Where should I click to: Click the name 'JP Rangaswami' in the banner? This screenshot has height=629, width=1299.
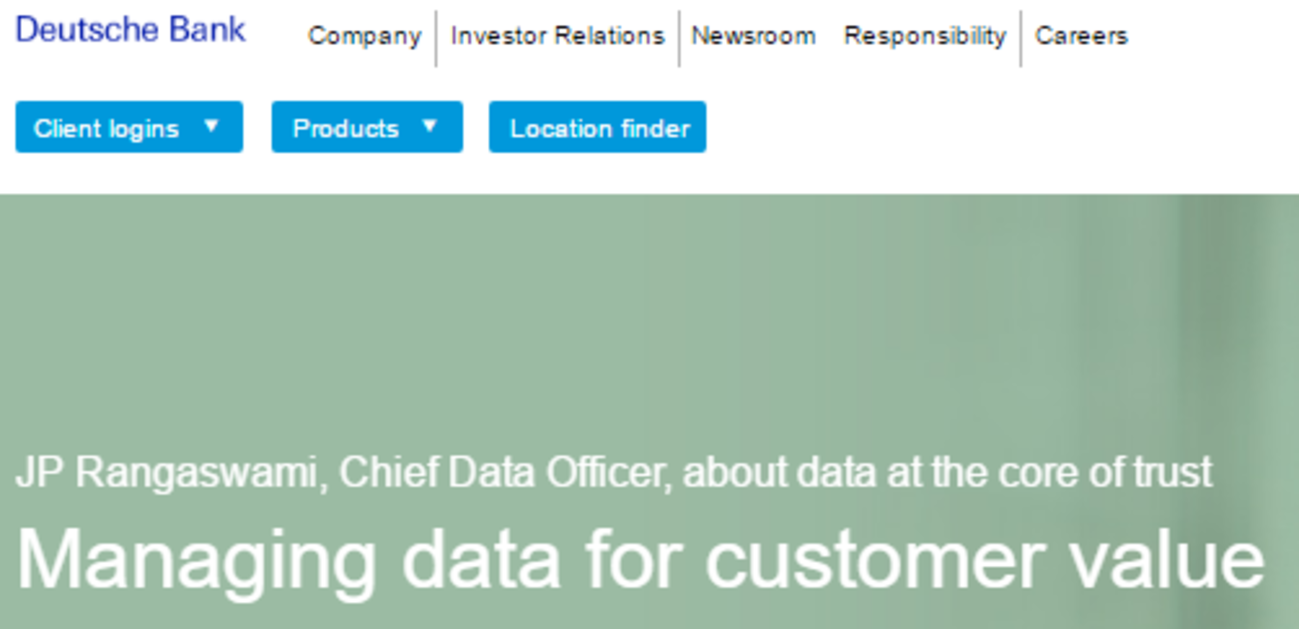tap(165, 471)
